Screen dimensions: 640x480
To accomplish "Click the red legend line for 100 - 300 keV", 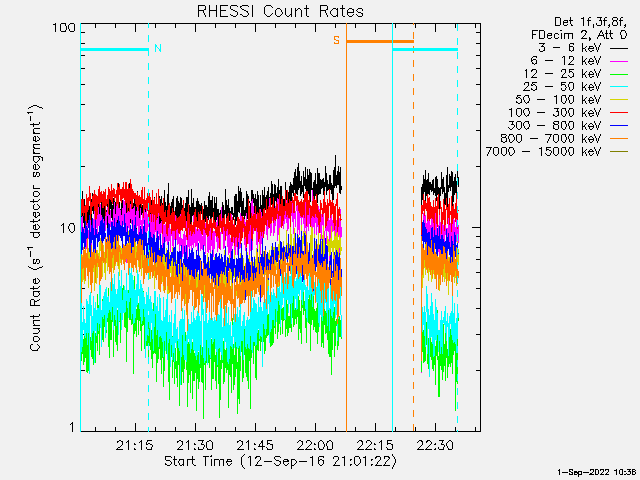I will point(618,113).
